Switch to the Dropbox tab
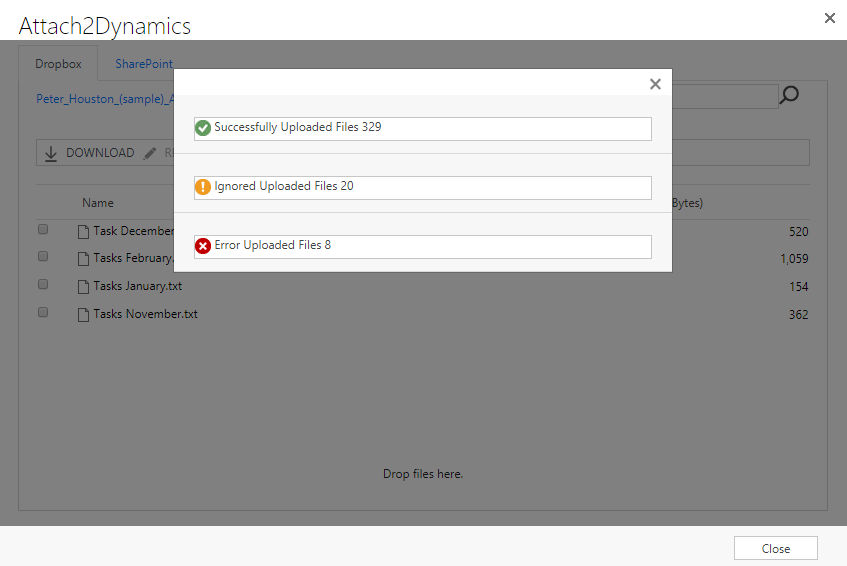 58,64
